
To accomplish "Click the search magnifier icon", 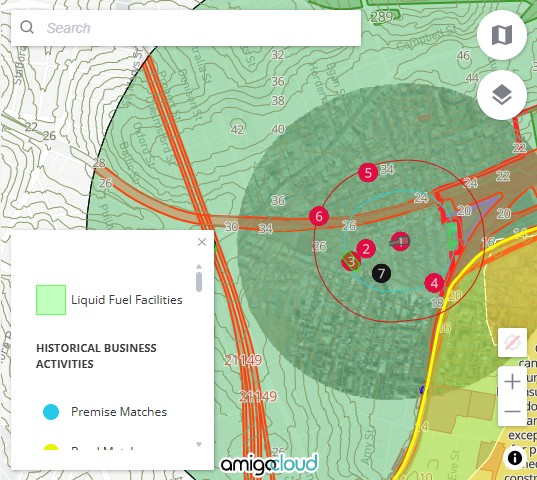I will [27, 27].
